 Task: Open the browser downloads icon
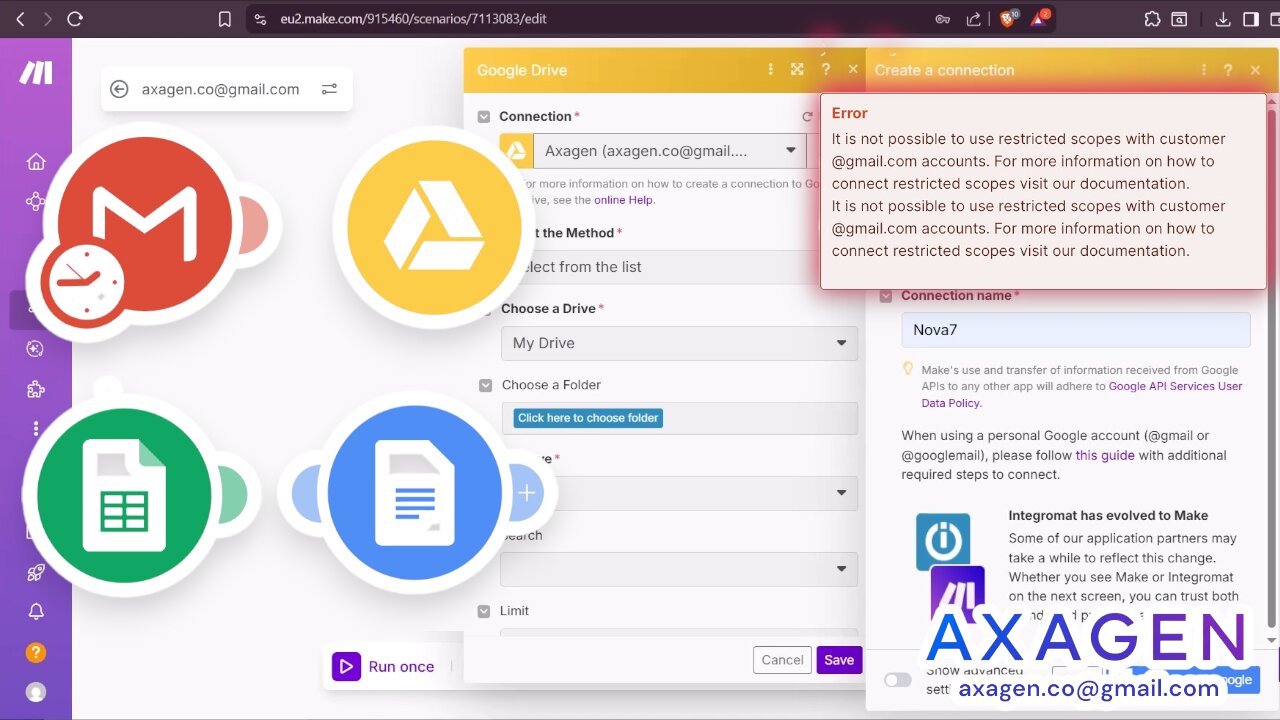point(1223,19)
